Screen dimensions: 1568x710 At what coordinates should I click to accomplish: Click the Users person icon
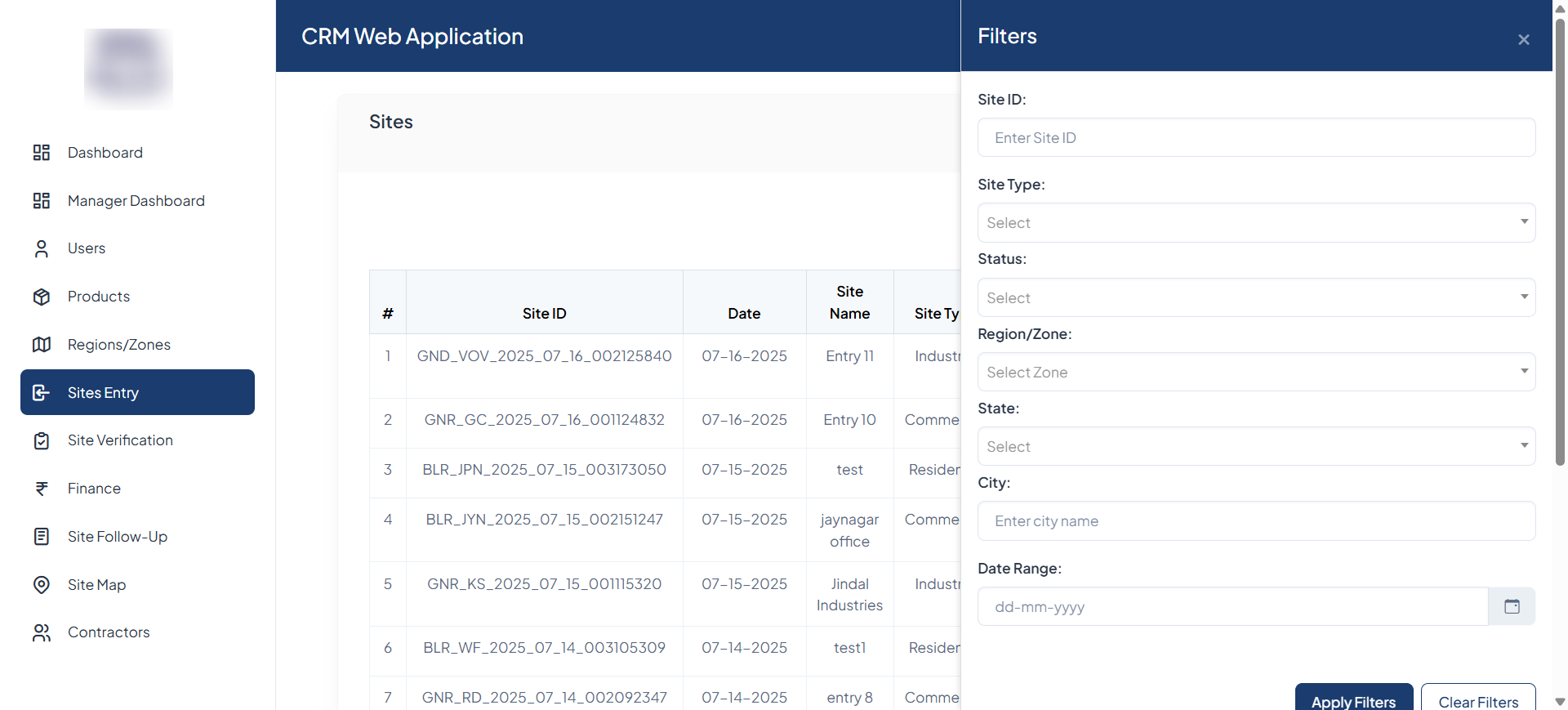coord(42,248)
